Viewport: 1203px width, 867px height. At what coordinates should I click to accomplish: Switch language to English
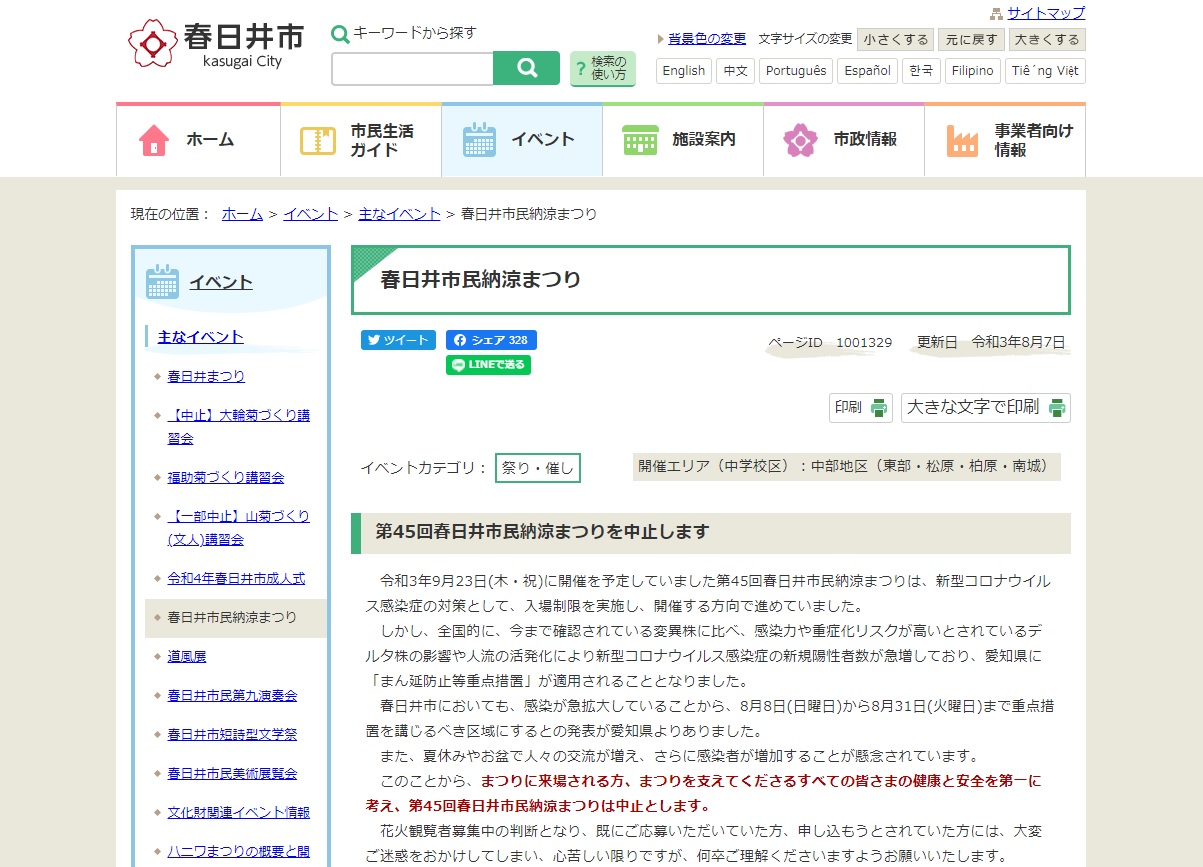[x=684, y=71]
